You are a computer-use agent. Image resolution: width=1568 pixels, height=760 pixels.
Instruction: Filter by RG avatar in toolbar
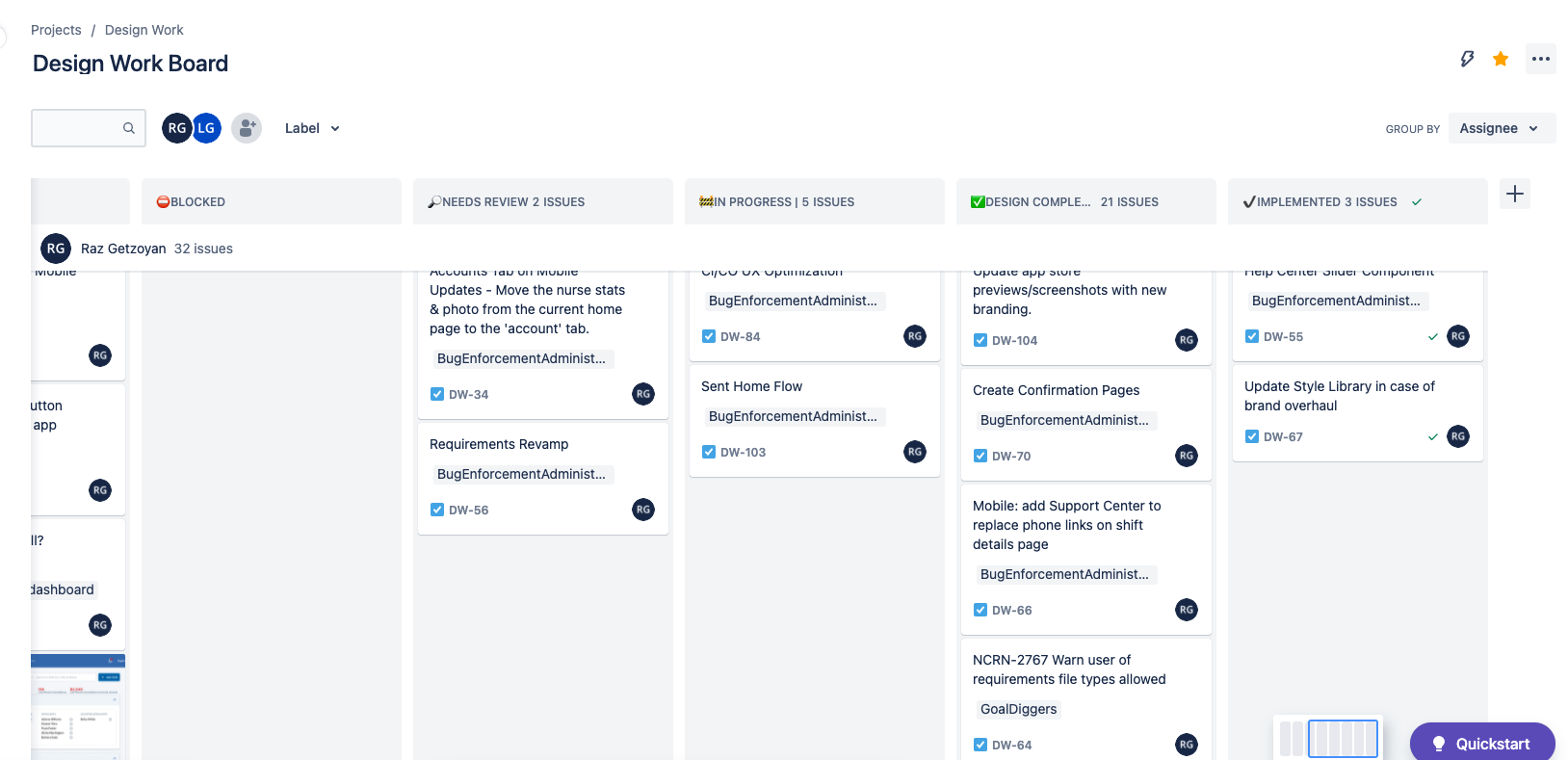click(x=177, y=128)
